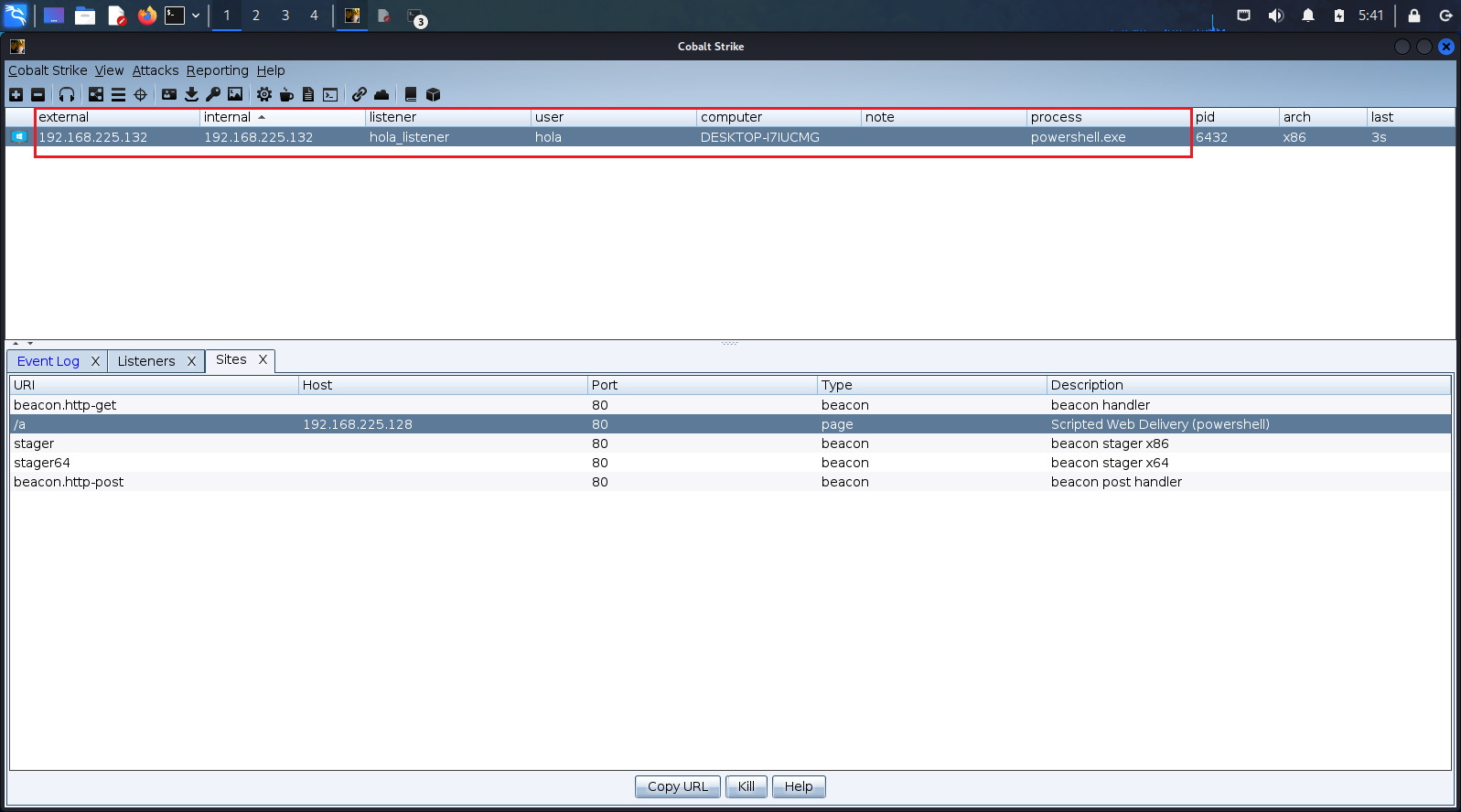Click the connect to team server plus icon
The image size is (1461, 812).
[x=16, y=94]
